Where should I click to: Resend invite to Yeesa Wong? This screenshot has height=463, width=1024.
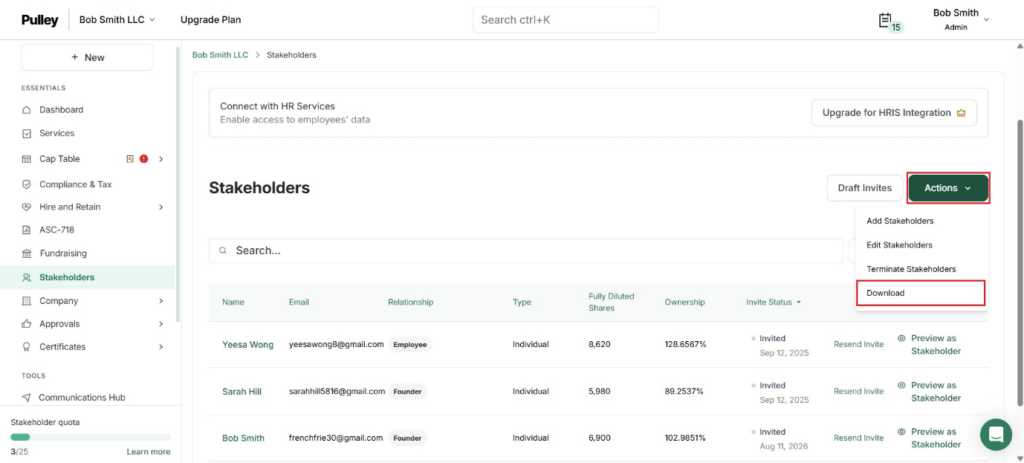tap(858, 344)
